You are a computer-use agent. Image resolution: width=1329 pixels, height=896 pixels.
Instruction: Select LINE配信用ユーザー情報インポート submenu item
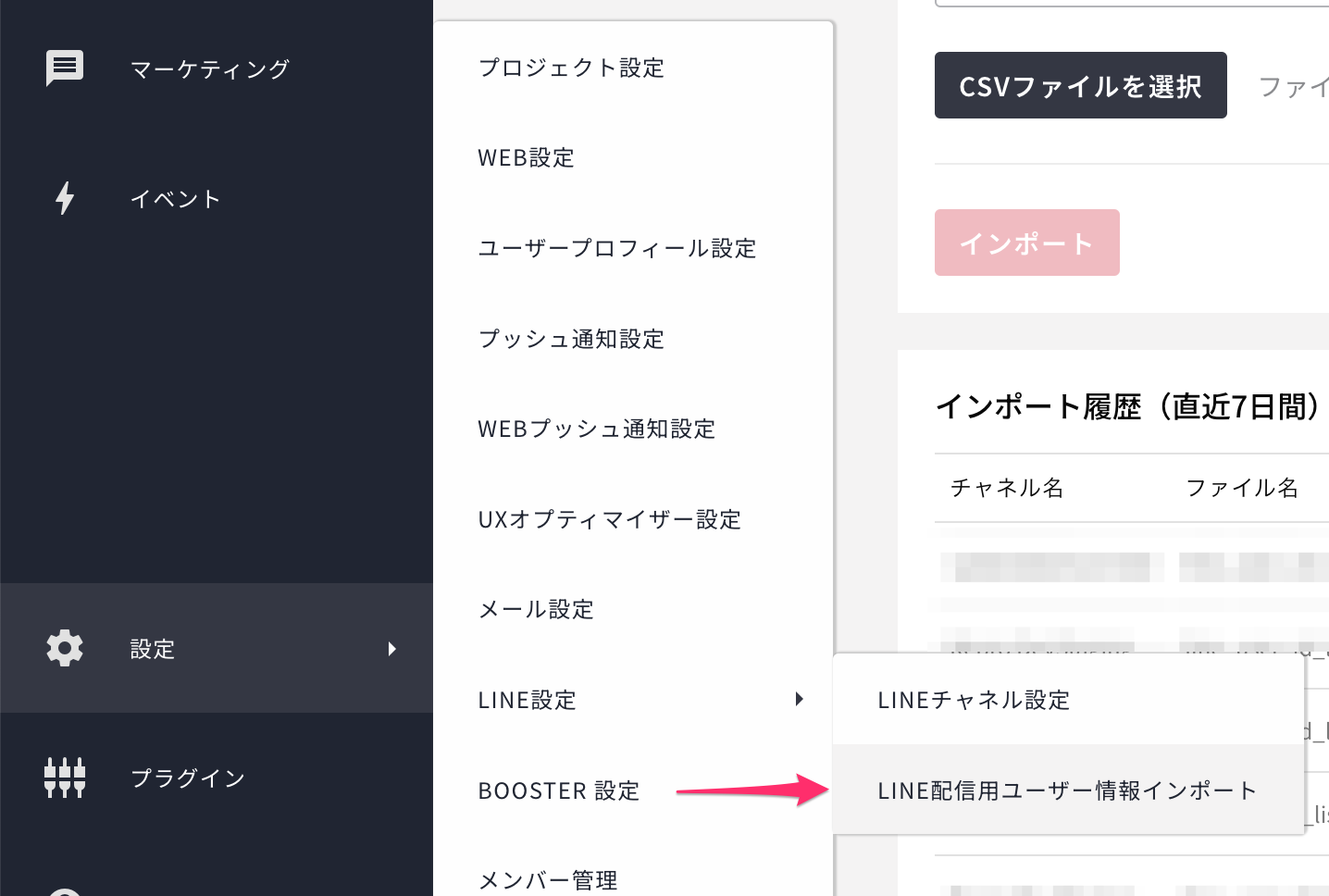(x=1067, y=791)
